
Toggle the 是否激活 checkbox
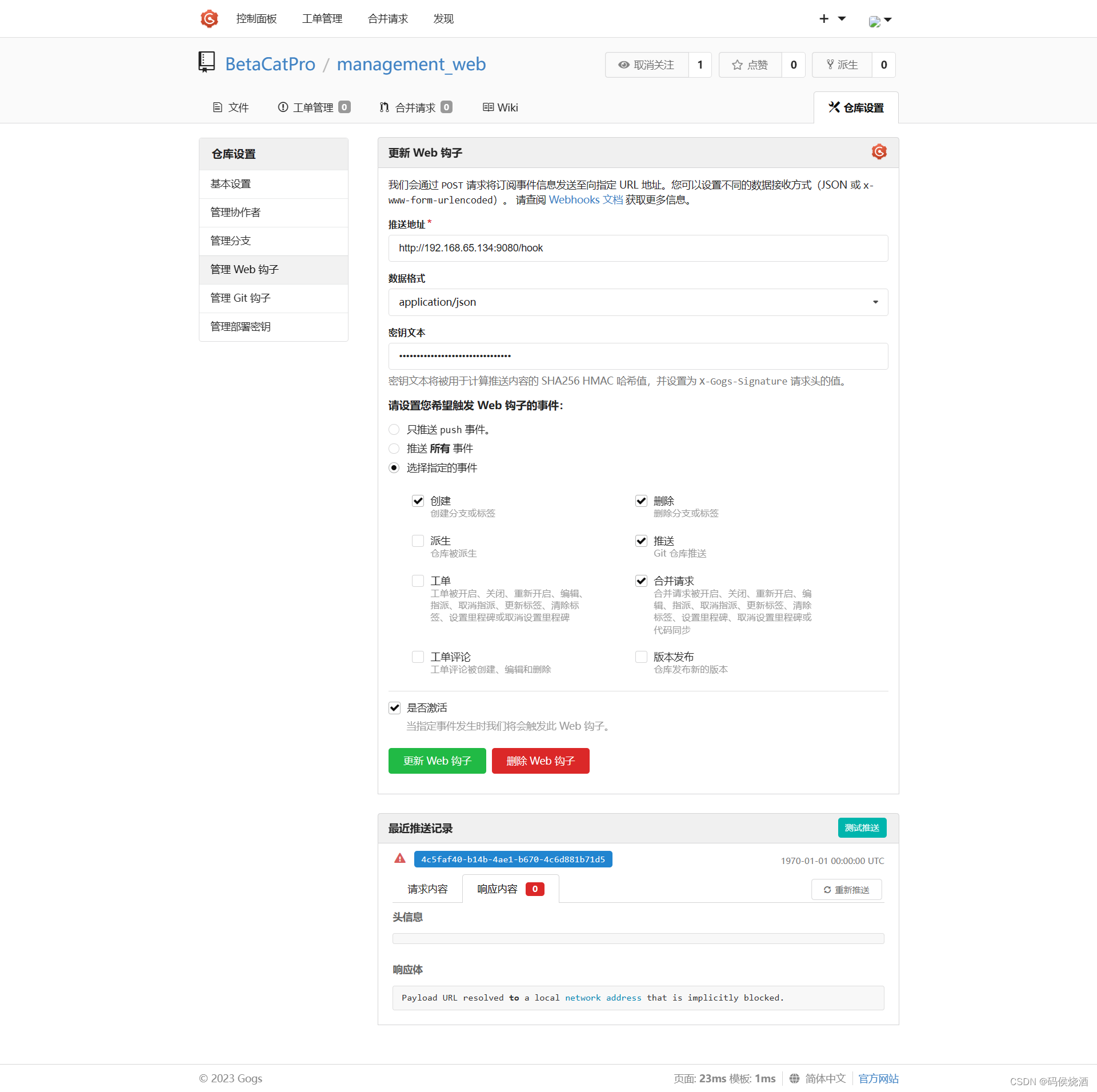point(394,708)
